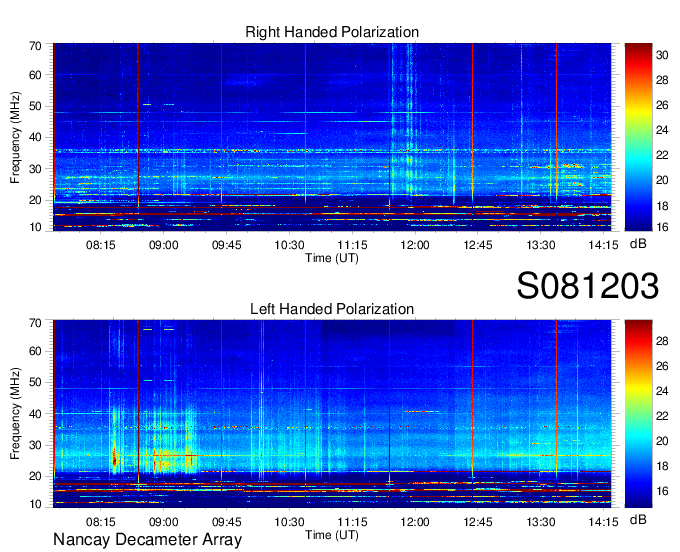Click the 24 dB tick on top colorbar
Viewport: 680px width, 552px height.
coord(662,130)
